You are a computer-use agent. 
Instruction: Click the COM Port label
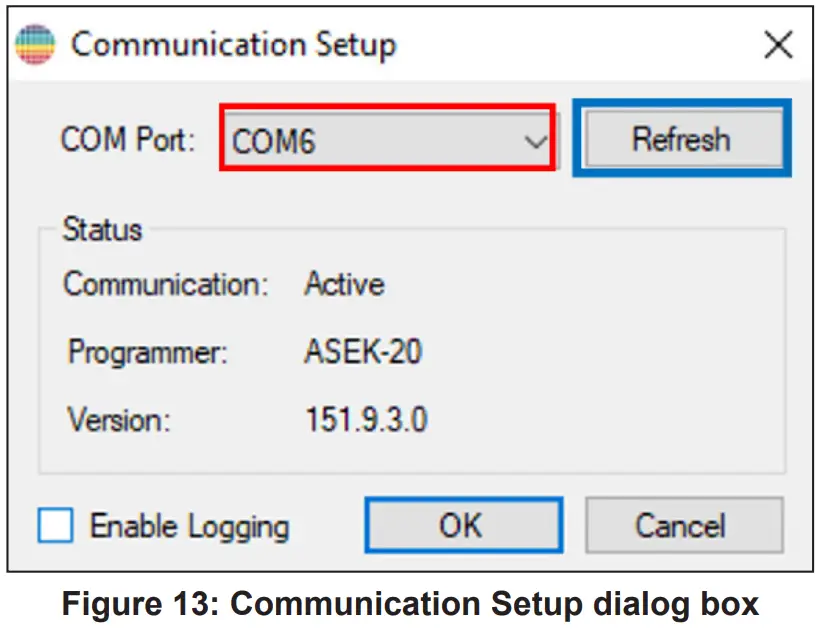[129, 139]
